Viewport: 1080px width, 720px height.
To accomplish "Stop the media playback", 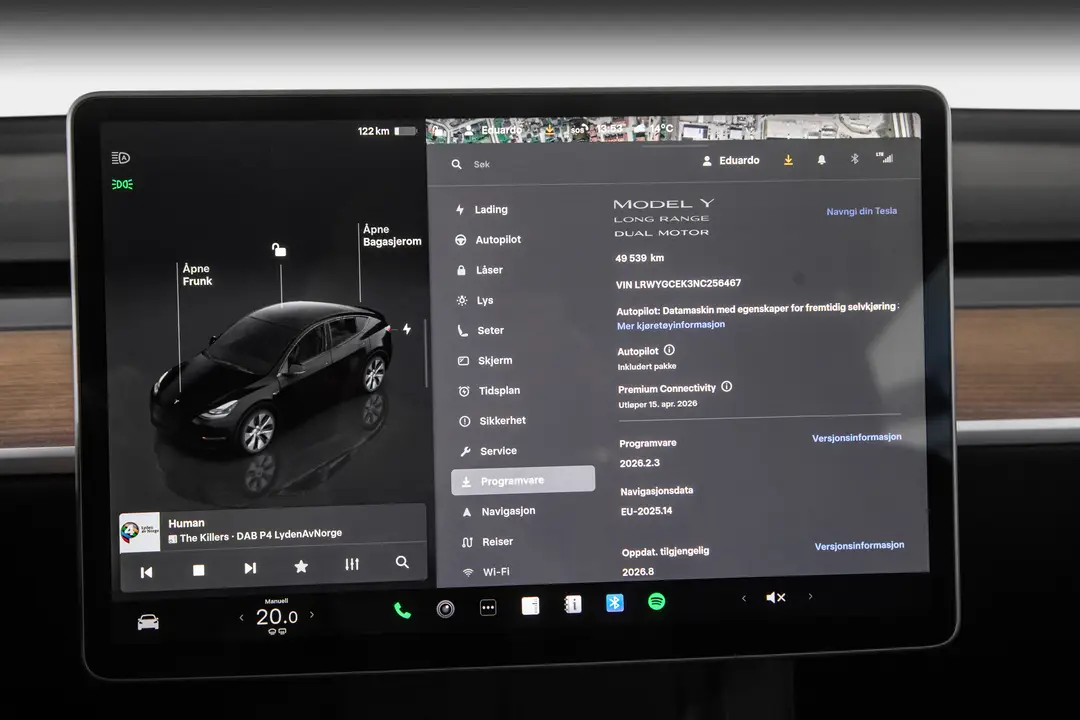I will (x=198, y=570).
